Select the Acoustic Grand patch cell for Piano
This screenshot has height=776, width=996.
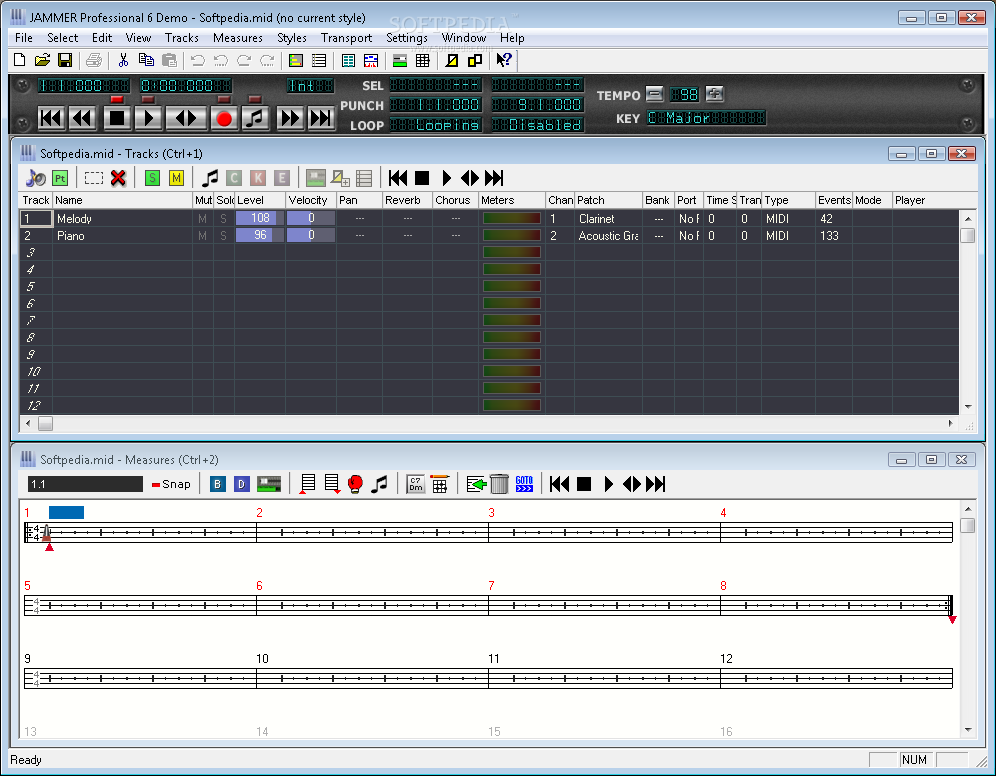coord(608,236)
